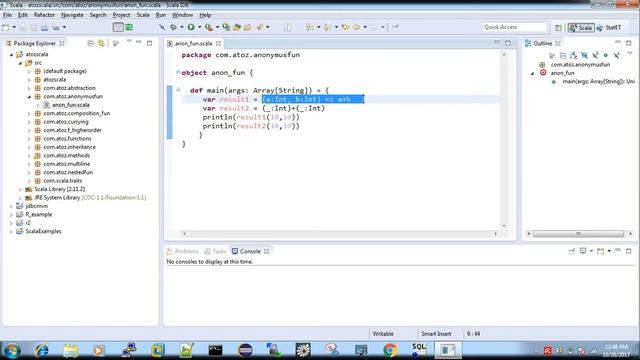Click the Print toolbar icon
Screen dimensions: 640x360
(x=44, y=27)
